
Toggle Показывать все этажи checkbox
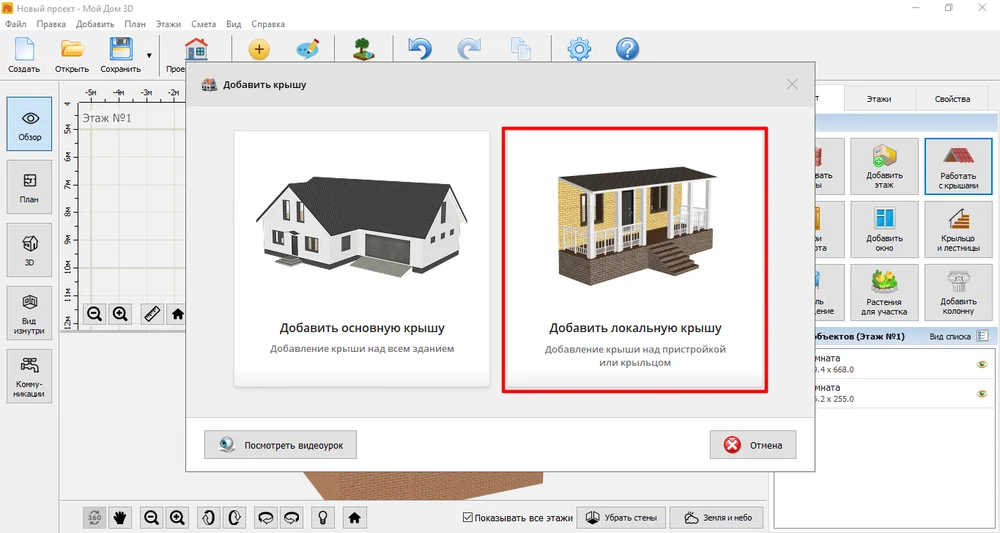pyautogui.click(x=467, y=518)
